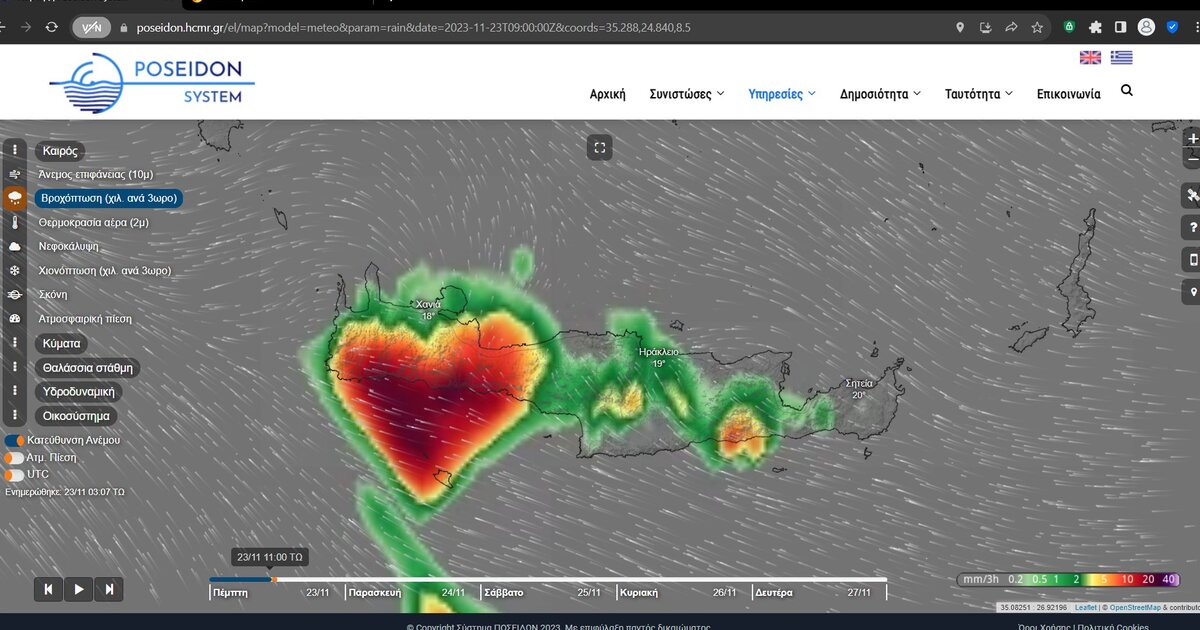Open the site search magnifier

pos(1127,91)
